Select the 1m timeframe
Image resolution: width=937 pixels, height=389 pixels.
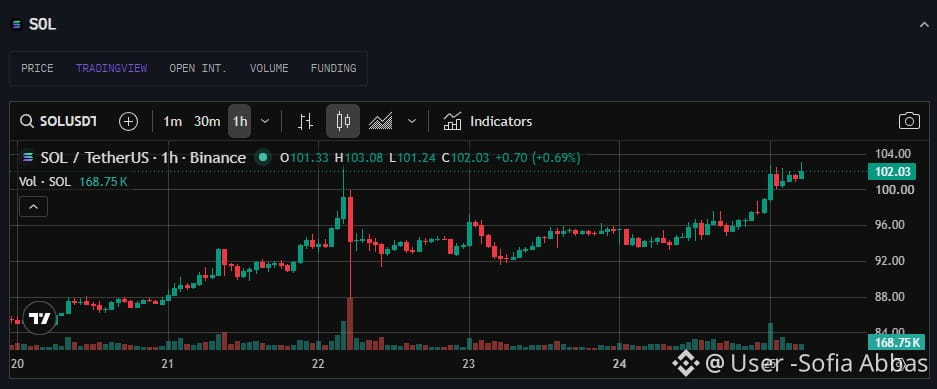pyautogui.click(x=172, y=121)
